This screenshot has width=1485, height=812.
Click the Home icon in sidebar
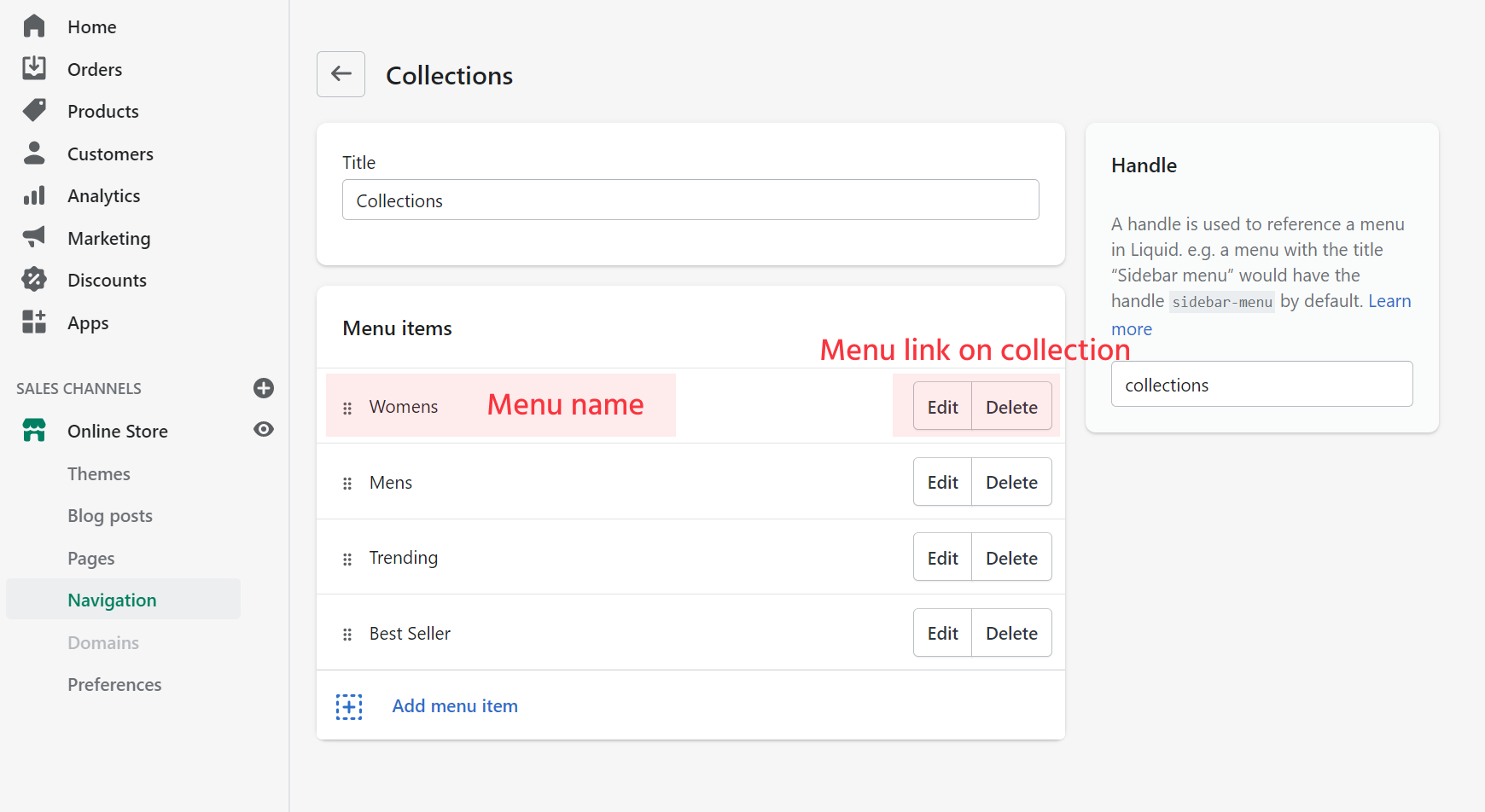pos(34,26)
